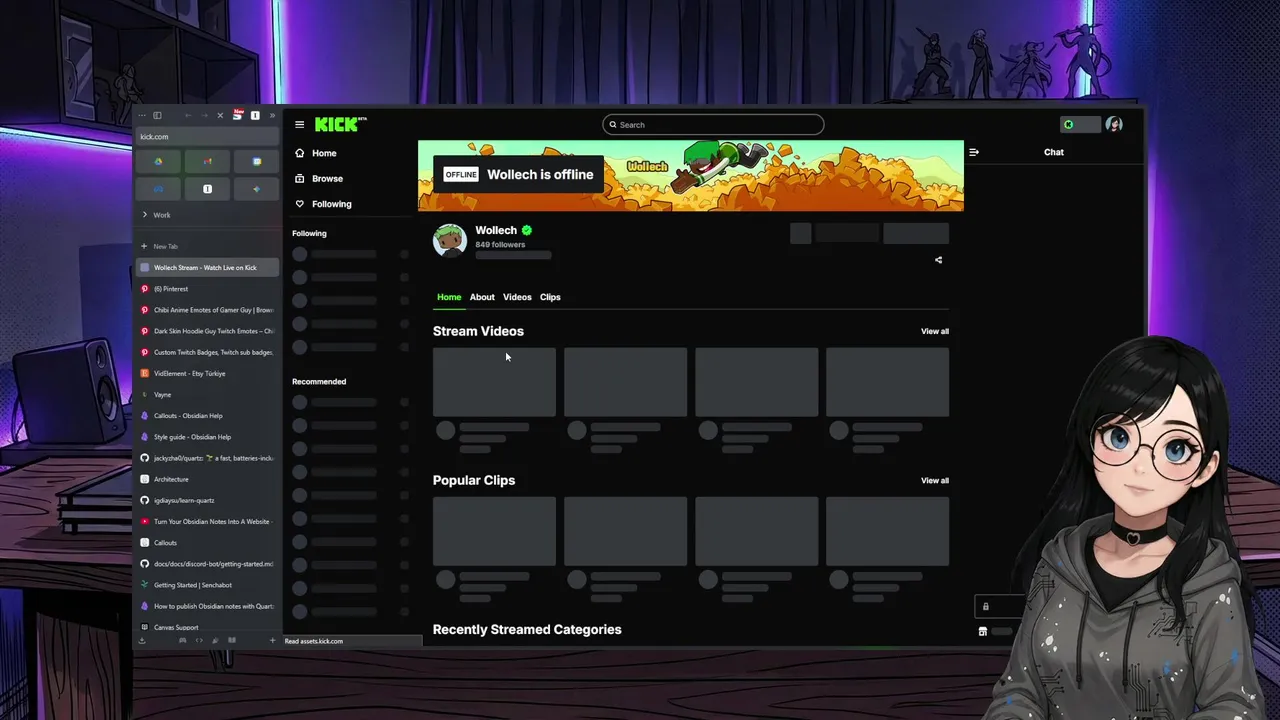This screenshot has width=1280, height=720.
Task: Select Wollech Stream - Watch Live tab
Action: [x=207, y=267]
